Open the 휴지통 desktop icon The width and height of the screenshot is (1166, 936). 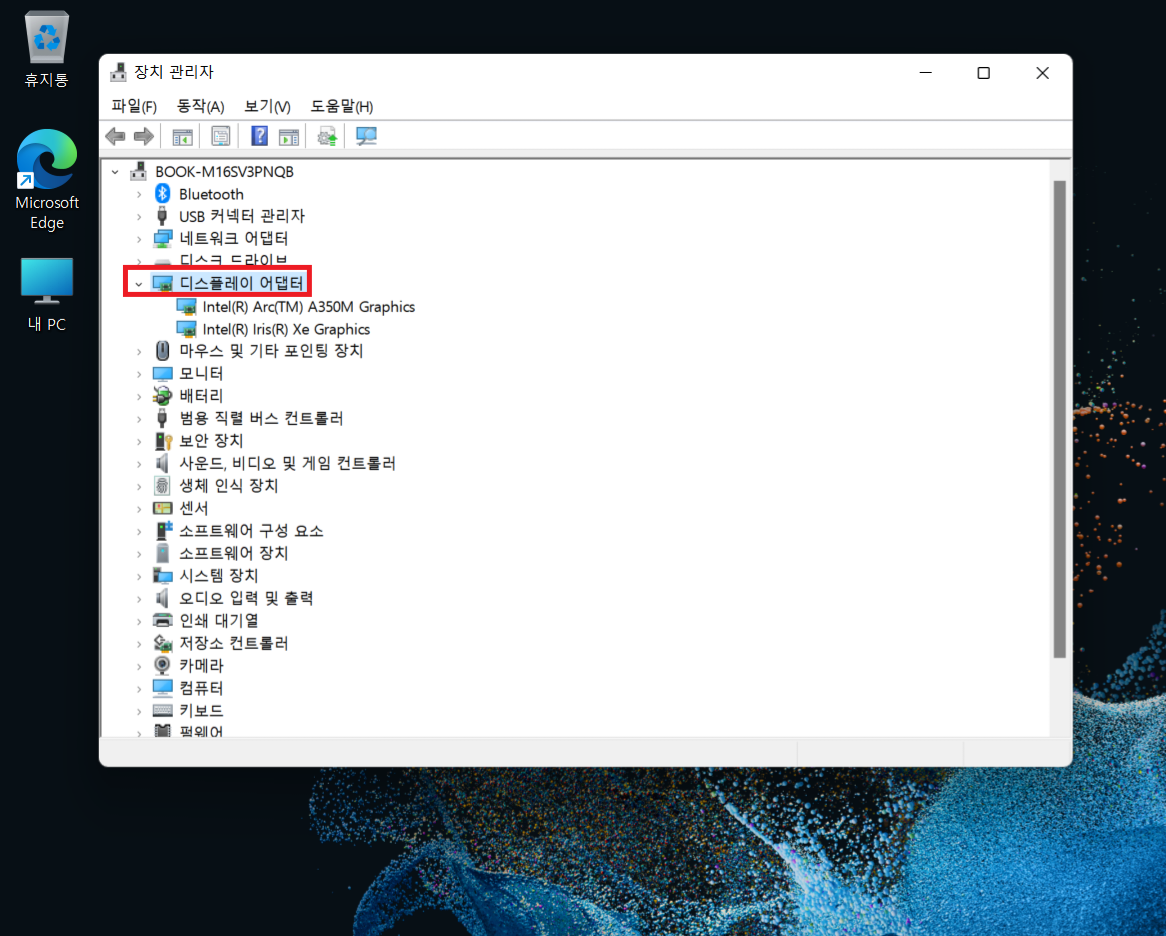pyautogui.click(x=46, y=49)
